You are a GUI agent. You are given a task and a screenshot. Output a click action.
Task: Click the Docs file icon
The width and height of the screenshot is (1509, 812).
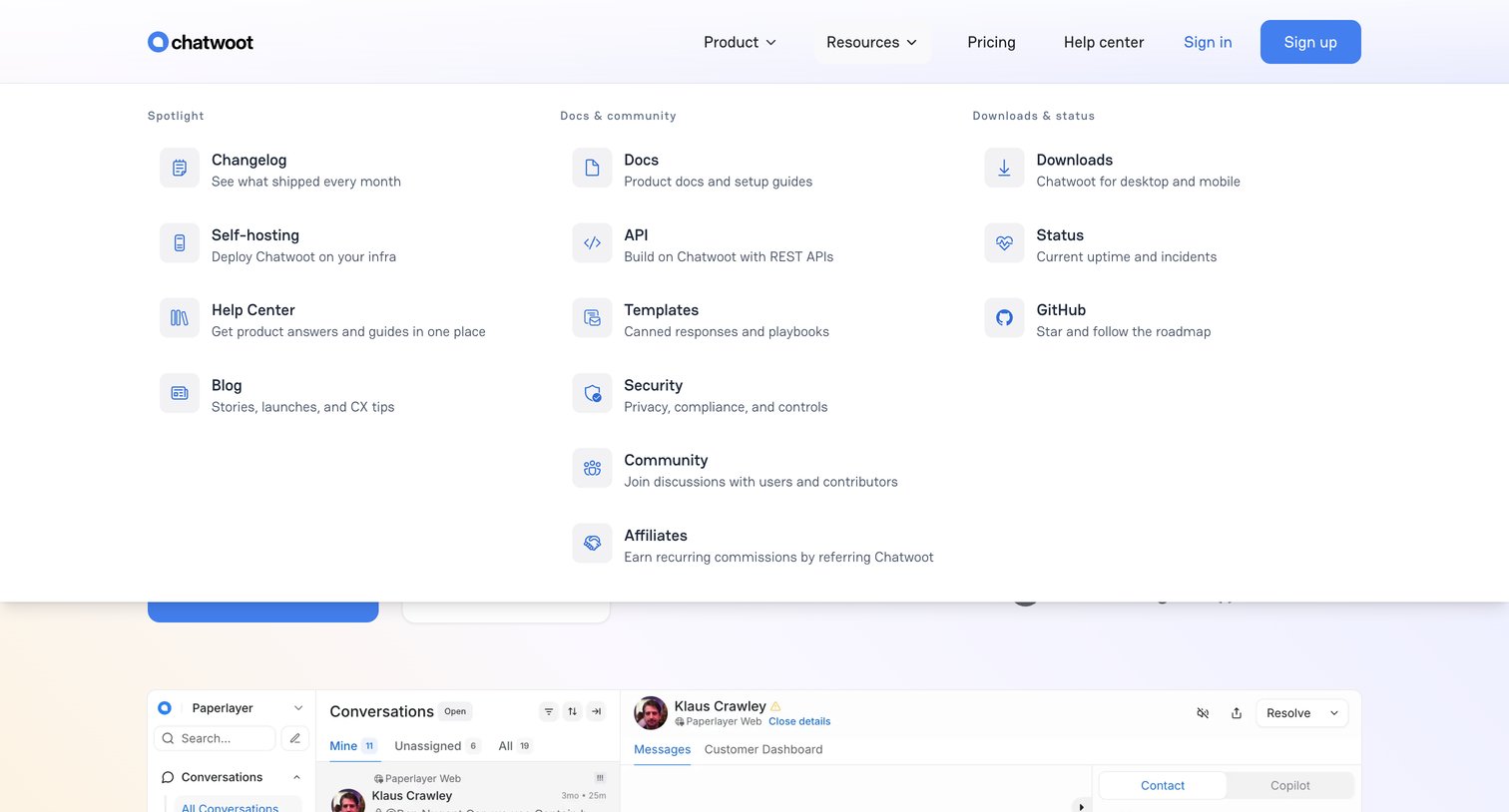click(592, 168)
